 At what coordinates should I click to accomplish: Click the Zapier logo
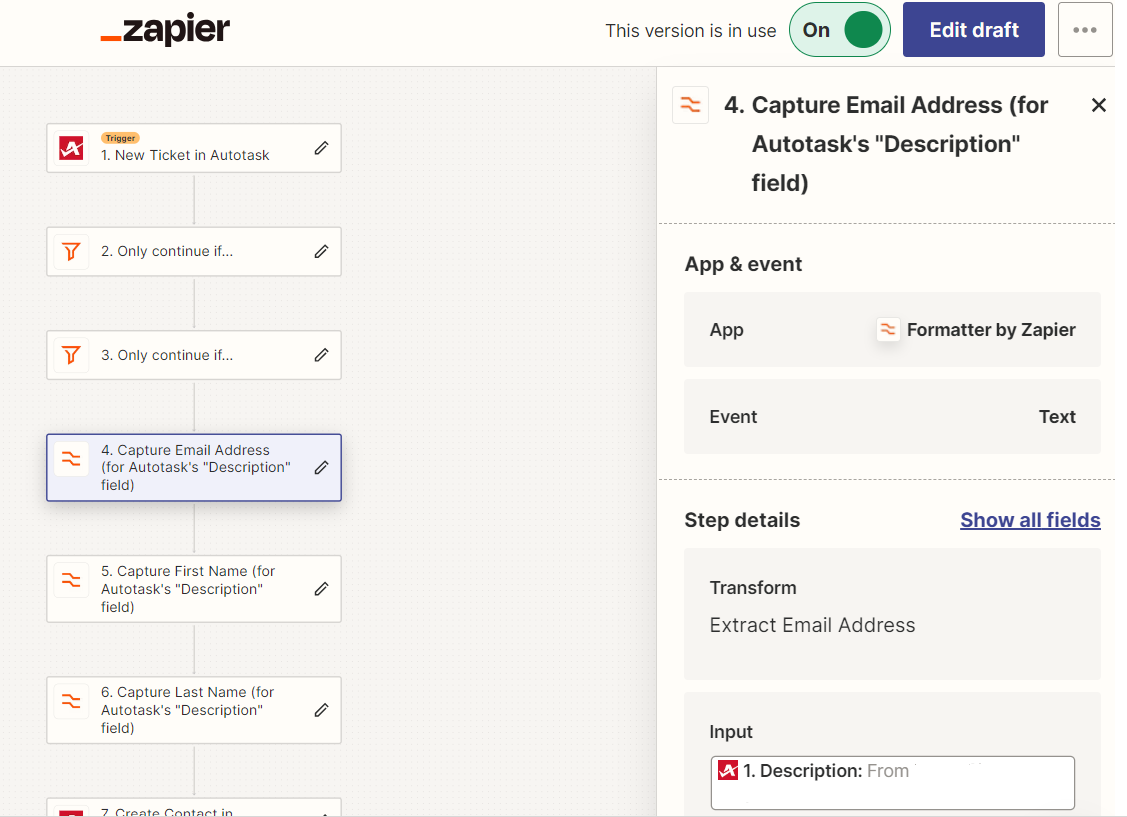(x=165, y=29)
